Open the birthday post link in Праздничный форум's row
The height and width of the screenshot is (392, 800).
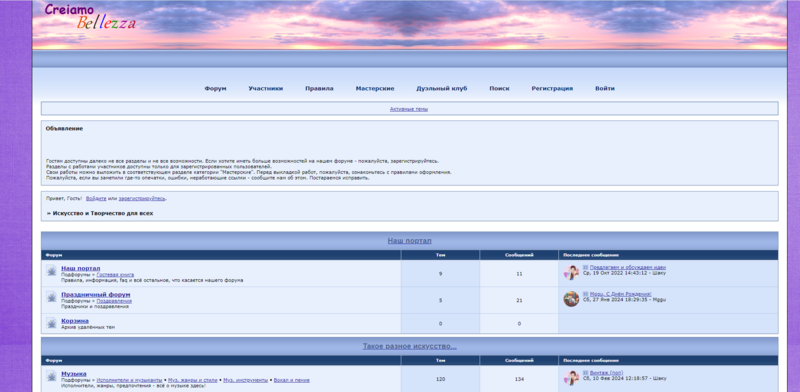620,294
